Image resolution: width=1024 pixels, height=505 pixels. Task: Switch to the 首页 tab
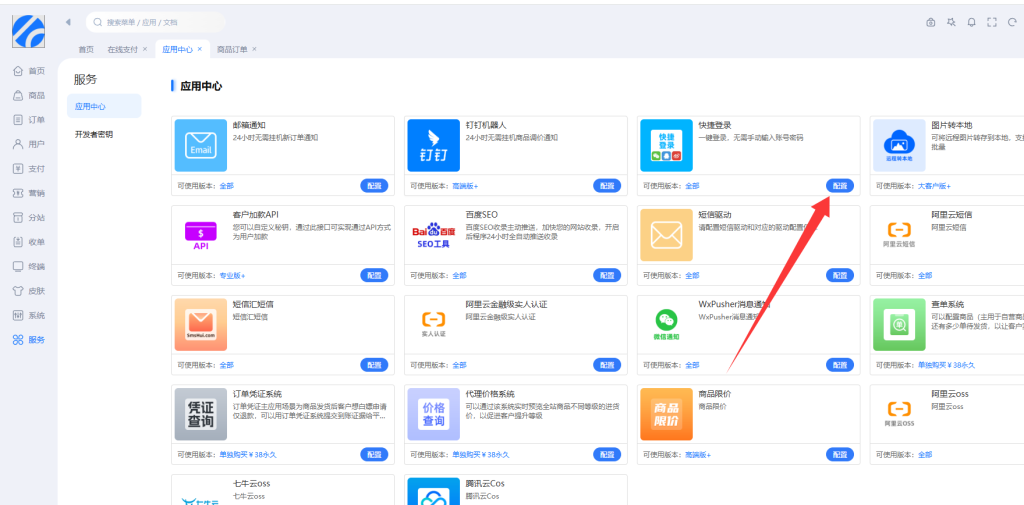[x=86, y=49]
